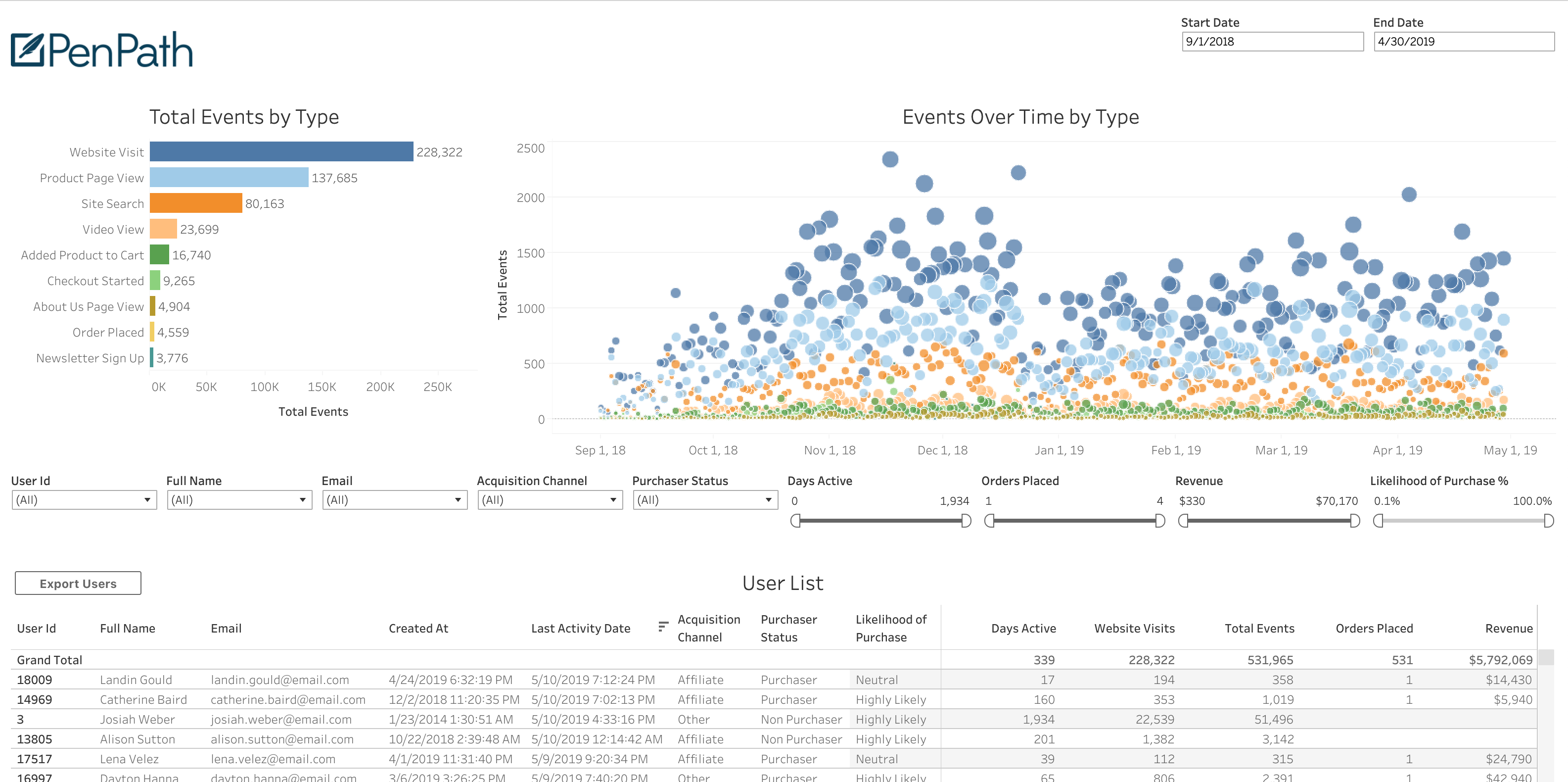Screen dimensions: 1568x782
Task: Click the Nov 1, 18 axis label
Action: (829, 450)
